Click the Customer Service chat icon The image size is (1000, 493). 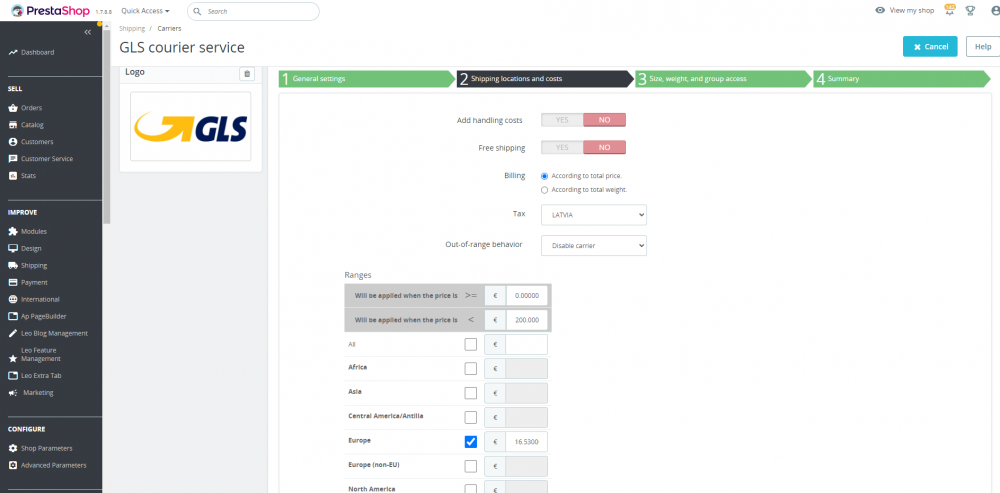click(x=13, y=159)
